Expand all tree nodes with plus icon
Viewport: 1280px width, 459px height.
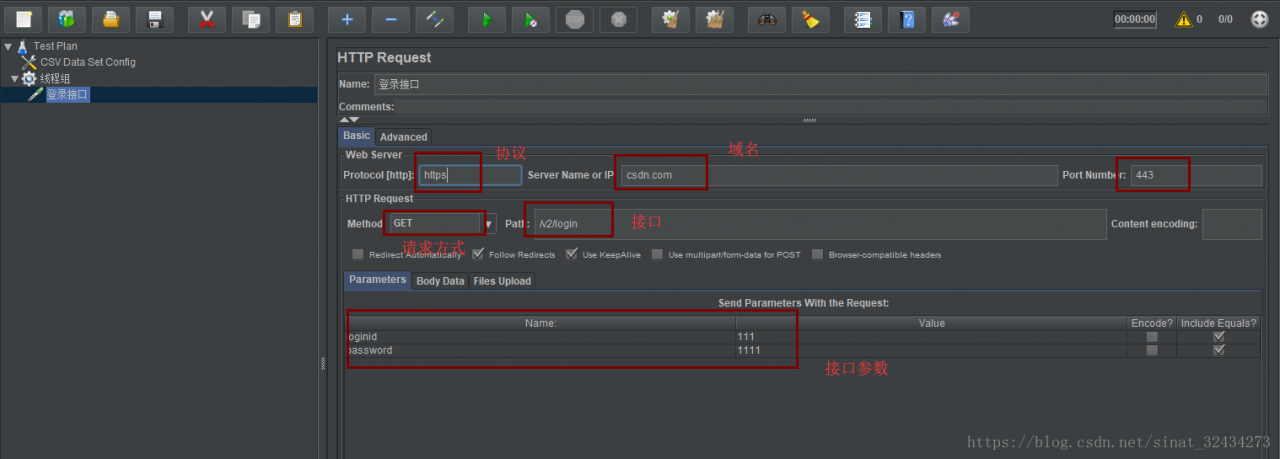click(347, 19)
